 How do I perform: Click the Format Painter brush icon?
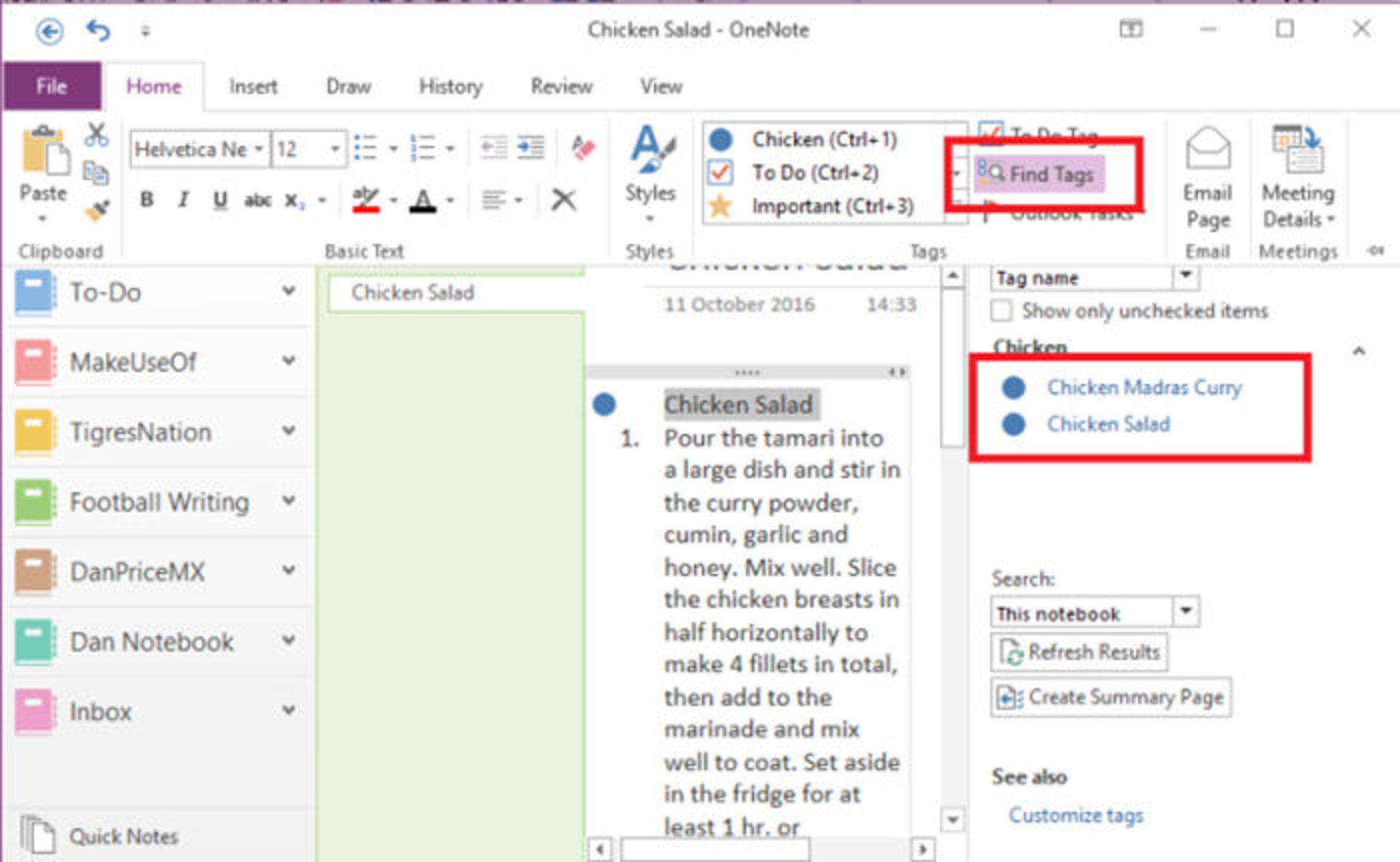[x=96, y=210]
